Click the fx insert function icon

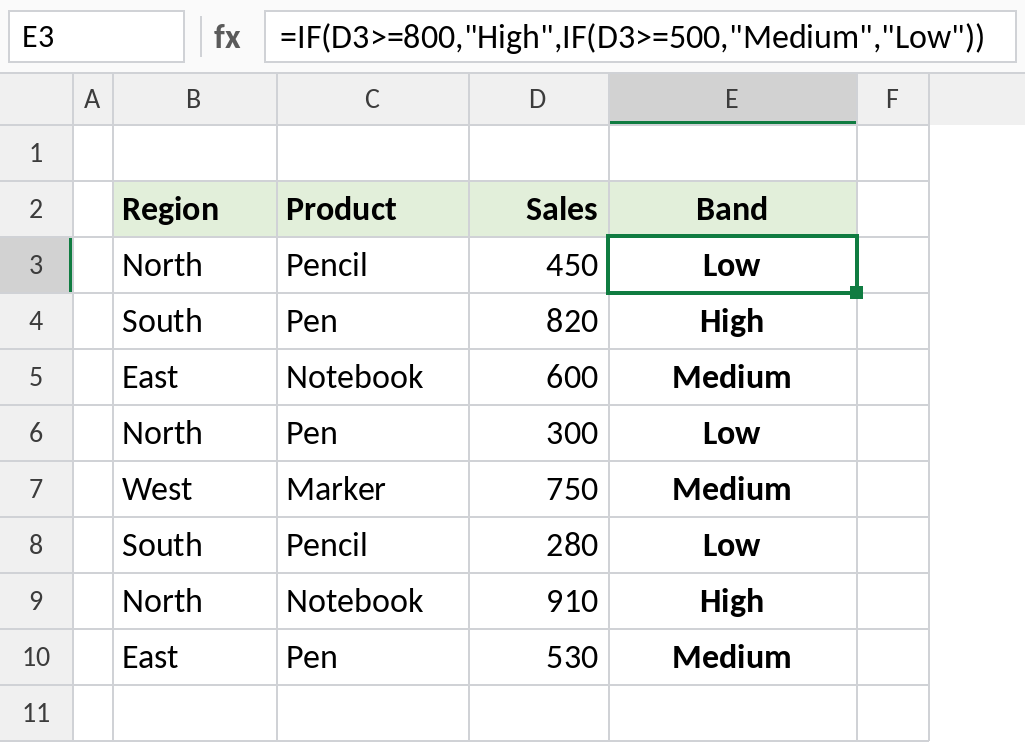[226, 37]
